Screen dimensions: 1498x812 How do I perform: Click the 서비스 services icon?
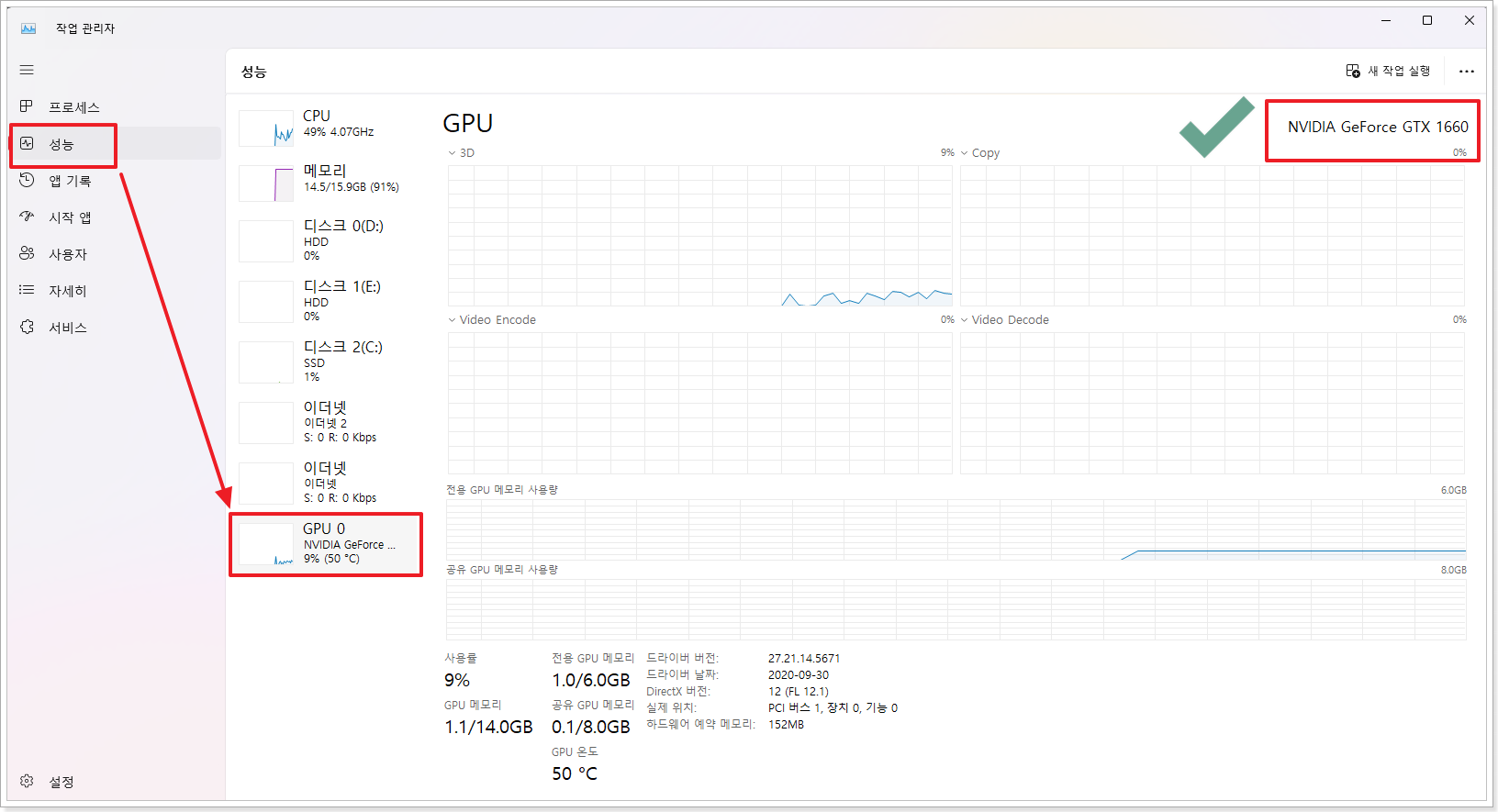(x=27, y=327)
